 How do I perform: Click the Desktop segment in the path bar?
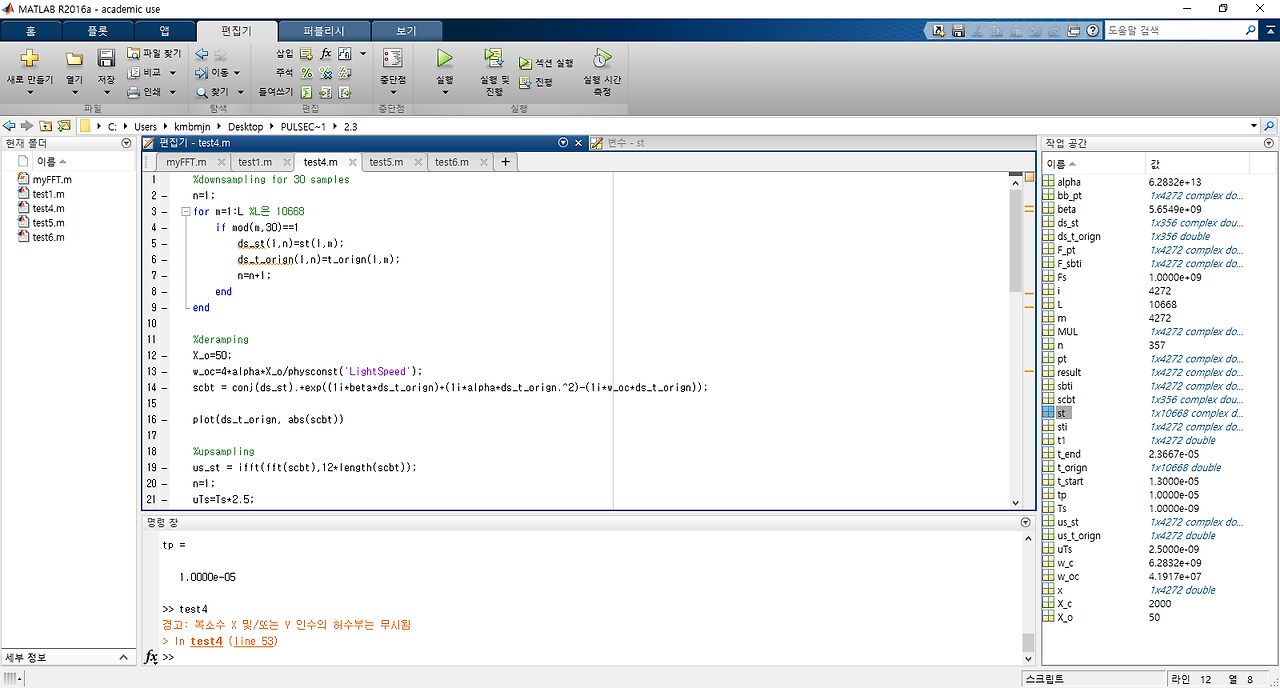click(x=245, y=127)
